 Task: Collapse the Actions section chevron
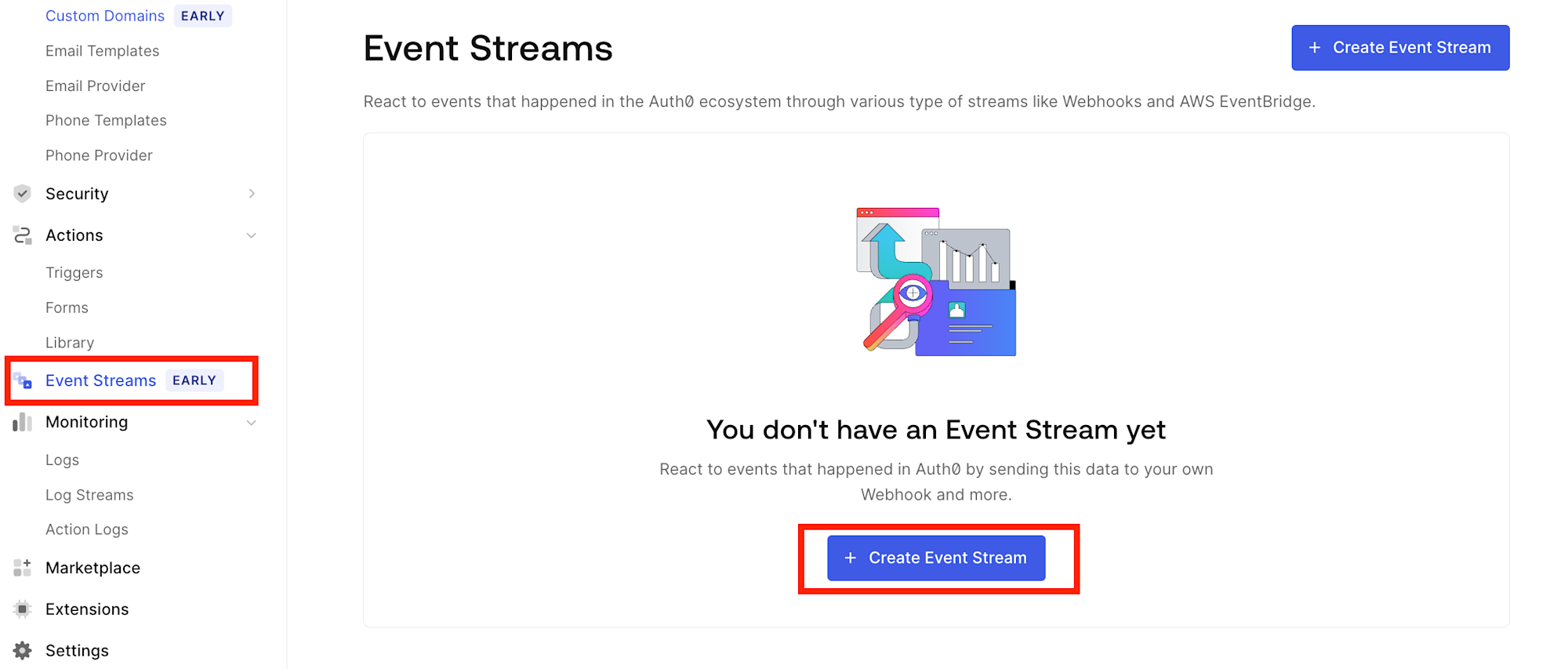click(252, 235)
